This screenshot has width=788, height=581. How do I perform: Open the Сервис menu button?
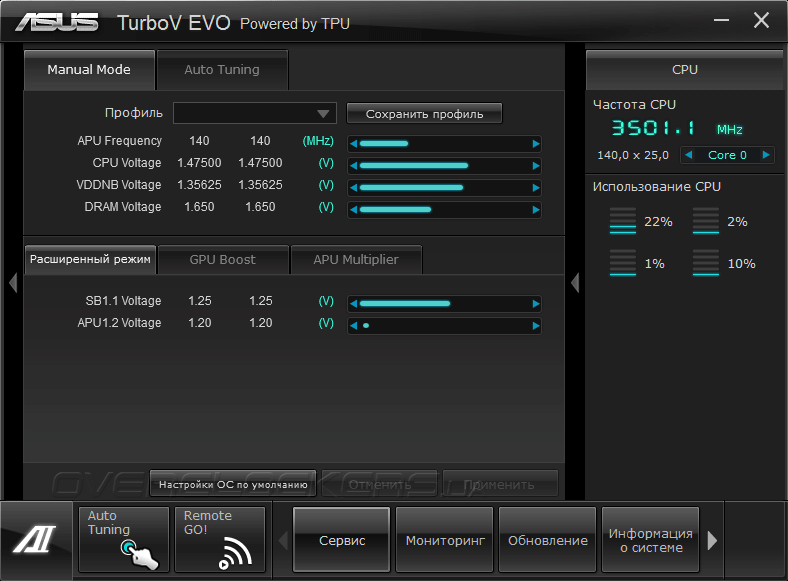pyautogui.click(x=342, y=540)
